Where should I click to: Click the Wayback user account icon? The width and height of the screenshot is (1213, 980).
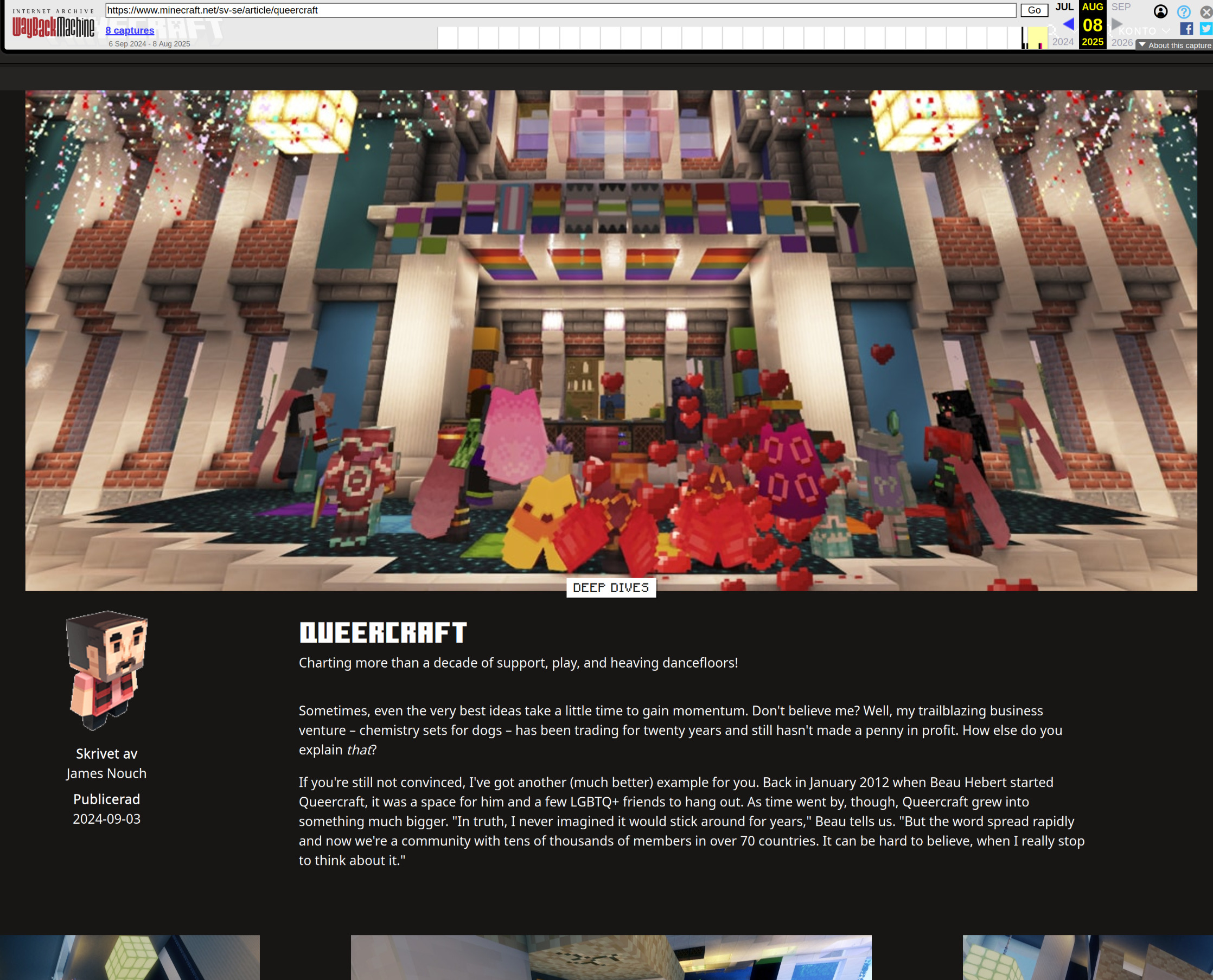1160,12
